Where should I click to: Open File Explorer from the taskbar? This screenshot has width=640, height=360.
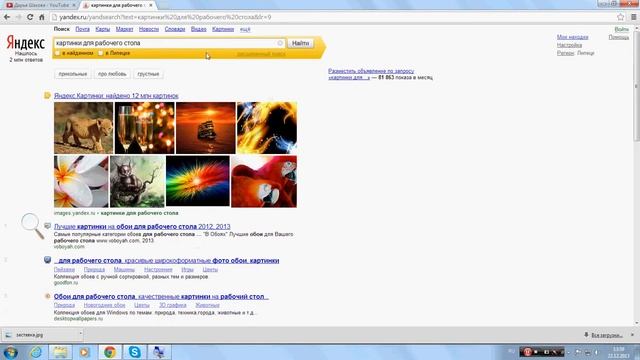[60, 352]
